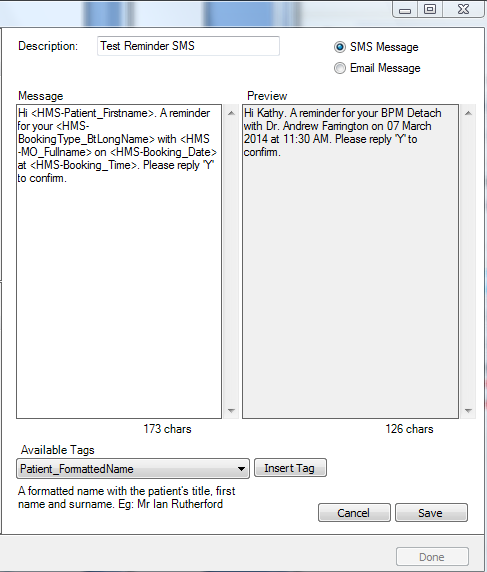Click the Message scrollbar down arrow
This screenshot has height=572, width=487.
click(x=231, y=410)
